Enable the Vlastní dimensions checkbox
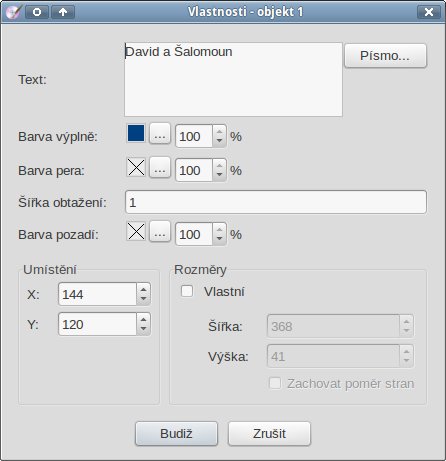 click(x=187, y=291)
